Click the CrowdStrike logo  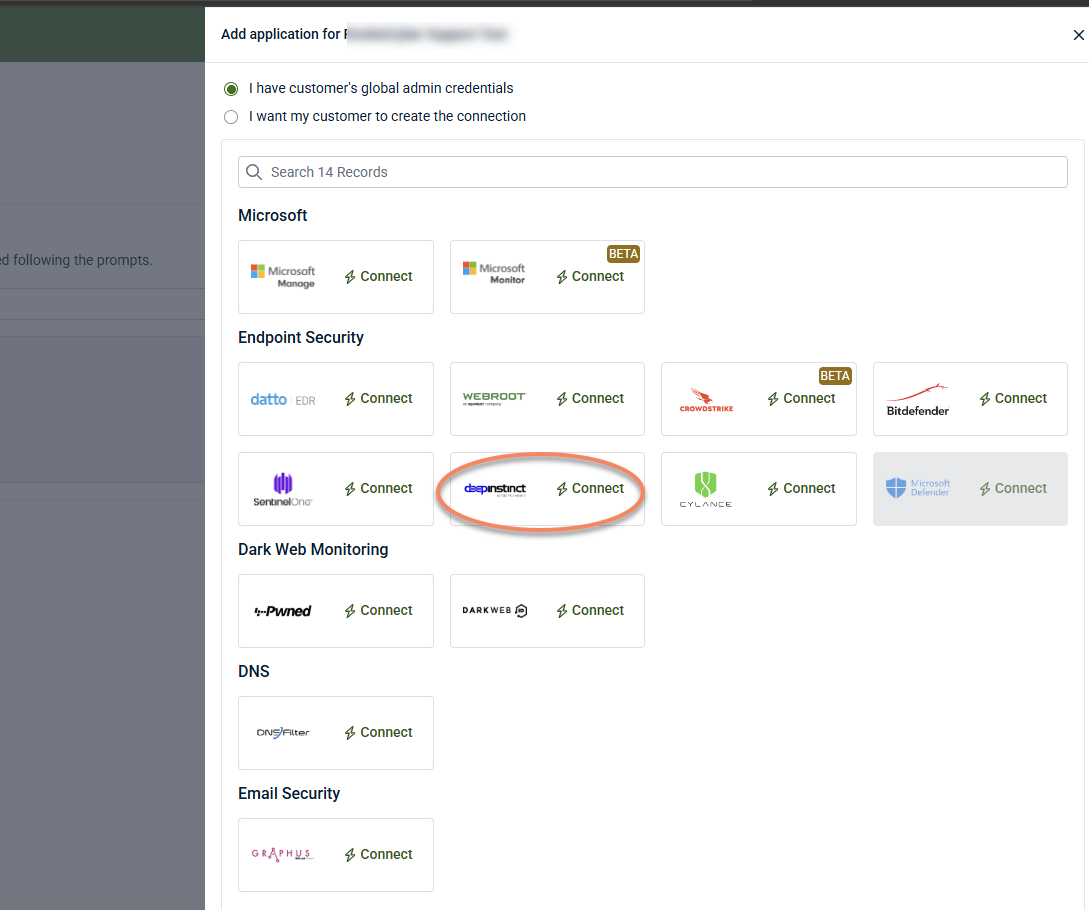point(706,400)
